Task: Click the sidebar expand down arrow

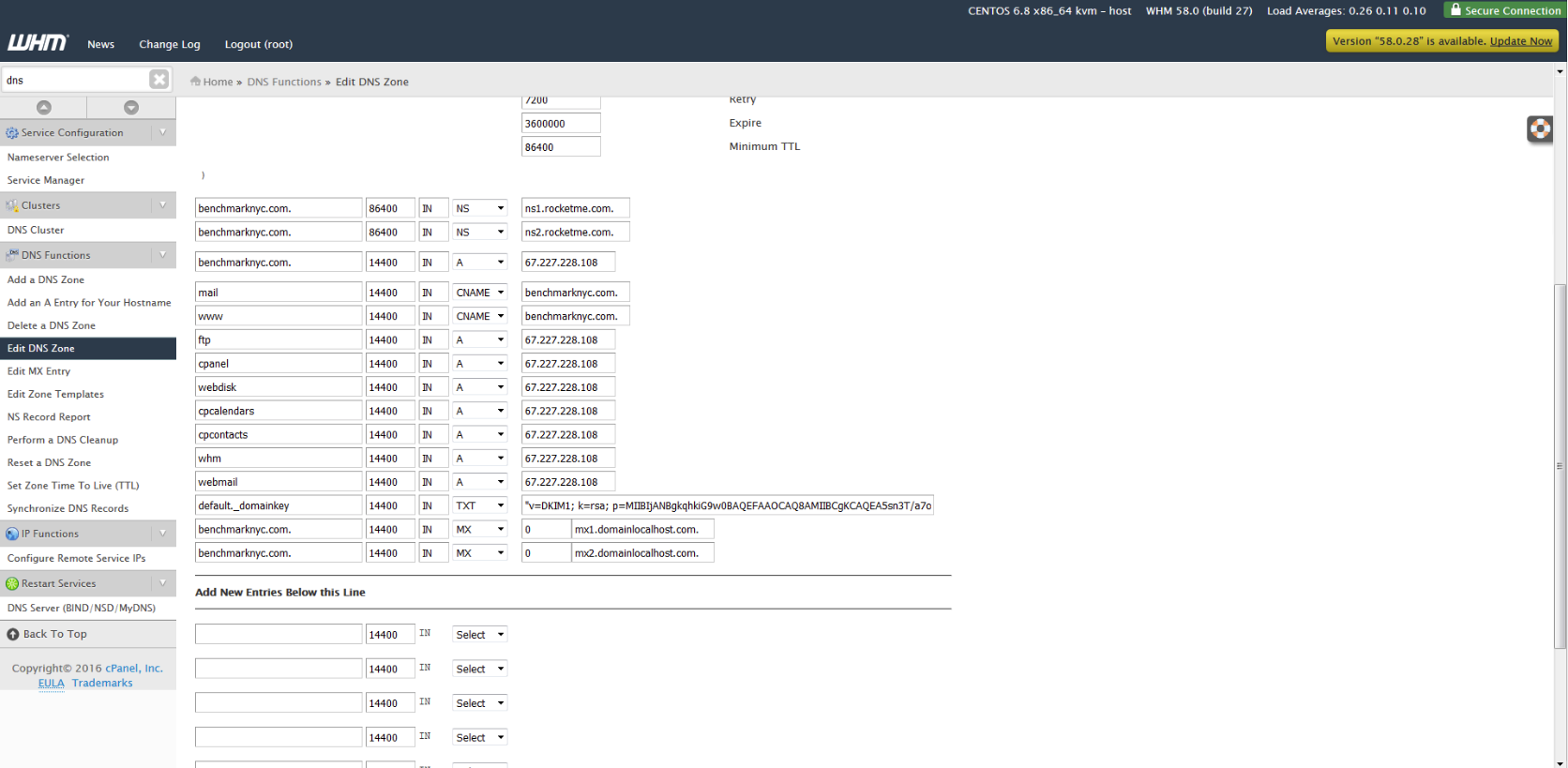Action: (x=131, y=108)
